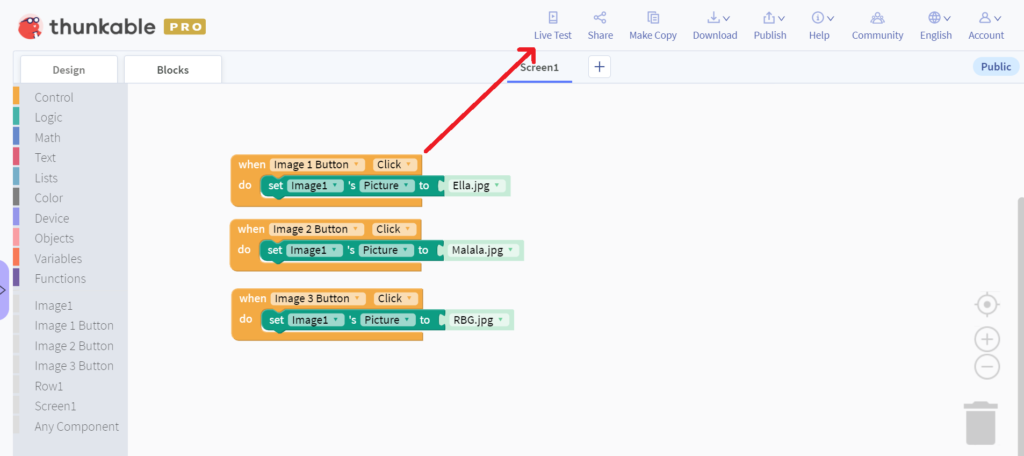Open the Image 3 Button component dropdown

tap(319, 299)
